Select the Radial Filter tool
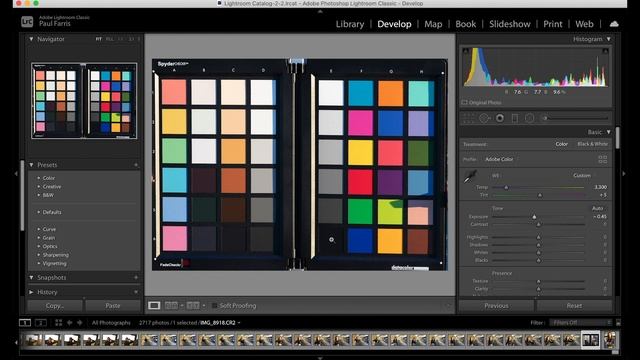640x360 pixels. (x=529, y=118)
